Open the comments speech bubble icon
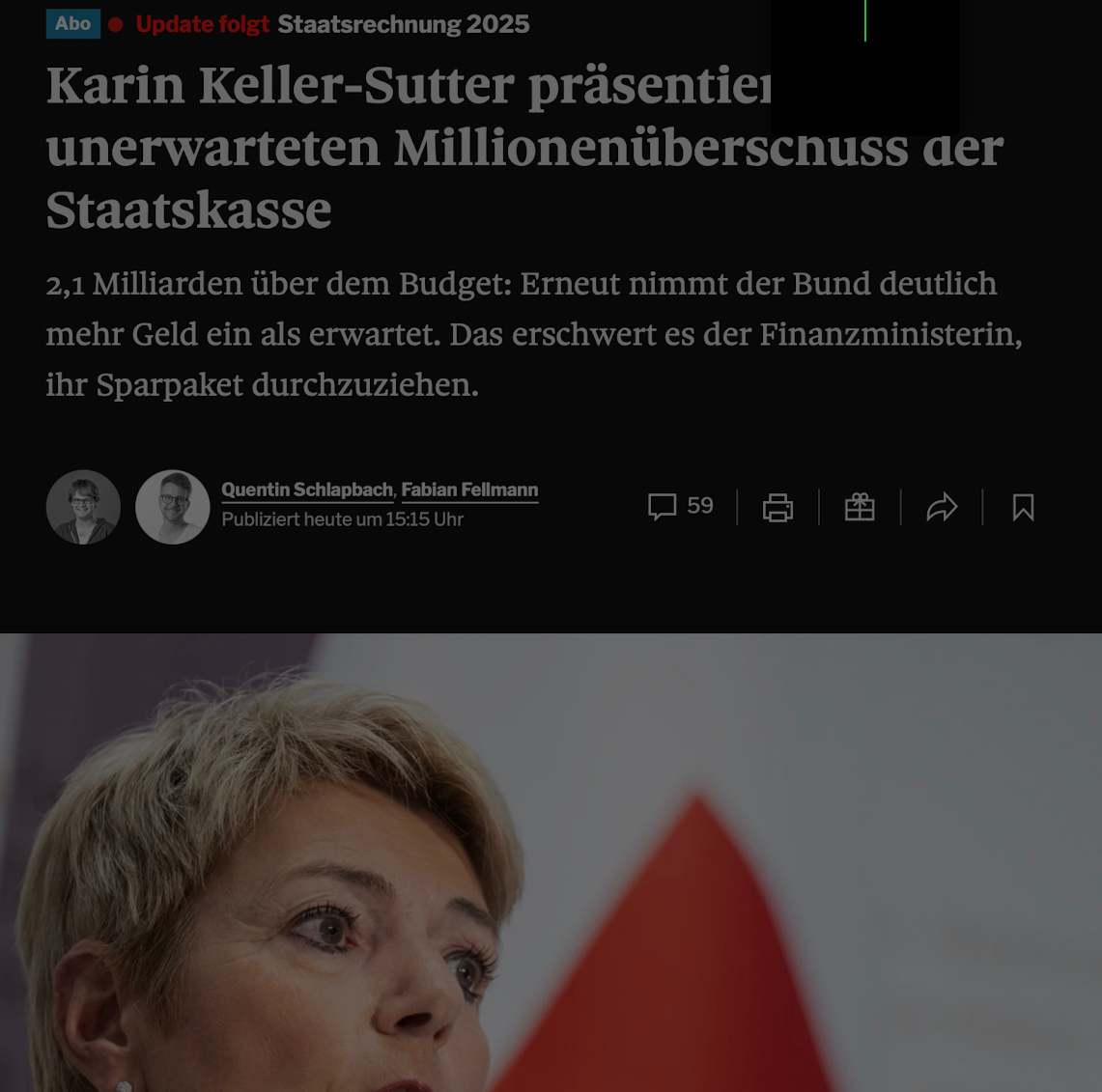1102x1092 pixels. [x=662, y=507]
